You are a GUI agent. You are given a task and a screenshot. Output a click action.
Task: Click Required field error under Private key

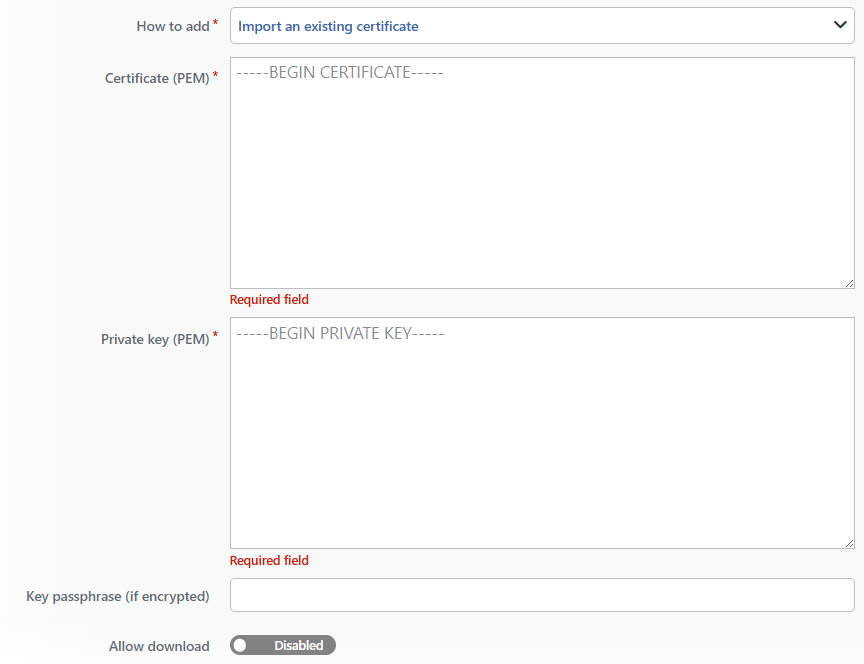point(269,560)
